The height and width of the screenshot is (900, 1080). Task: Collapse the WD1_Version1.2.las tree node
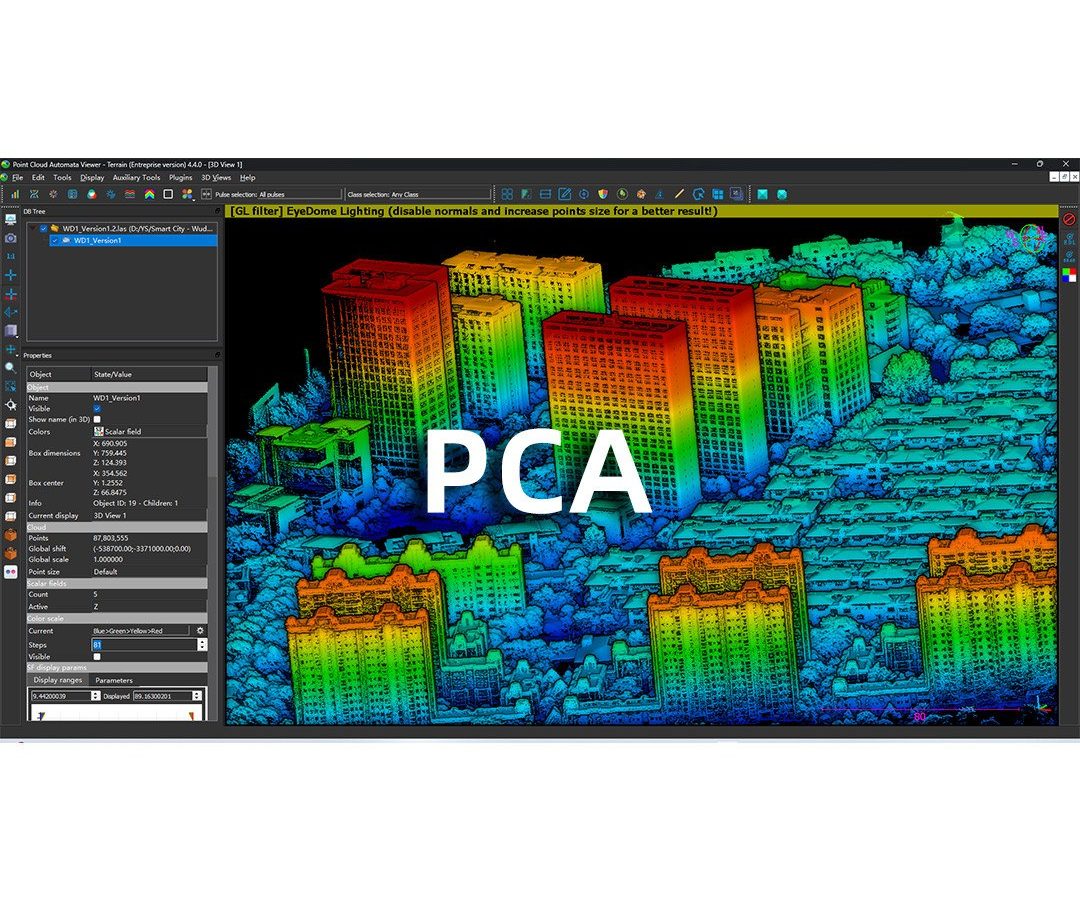(x=33, y=229)
